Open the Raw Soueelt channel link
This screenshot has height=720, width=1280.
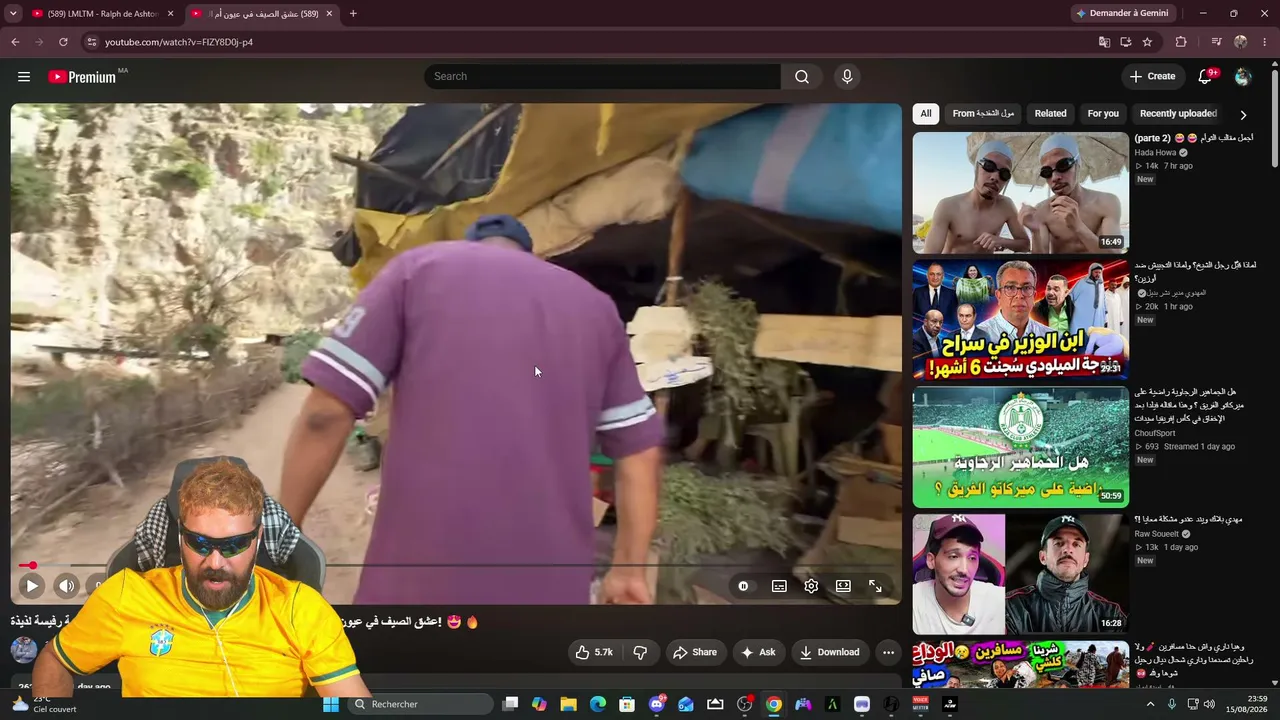[1156, 535]
